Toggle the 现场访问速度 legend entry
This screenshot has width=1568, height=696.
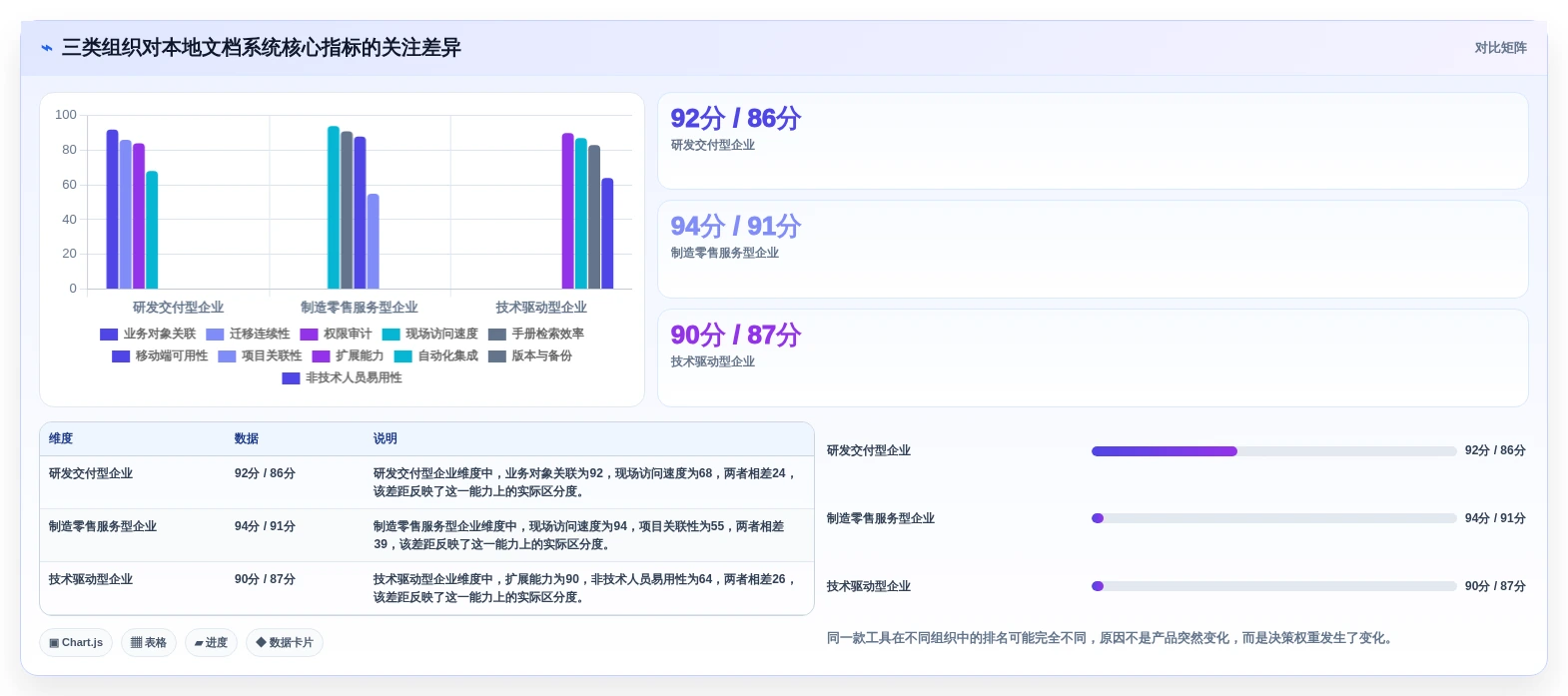(x=430, y=335)
